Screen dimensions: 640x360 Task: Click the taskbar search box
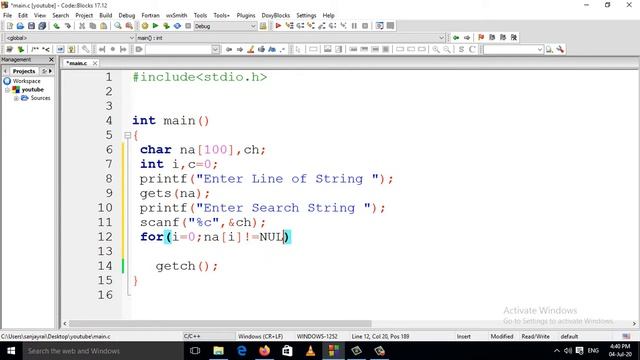coord(103,351)
